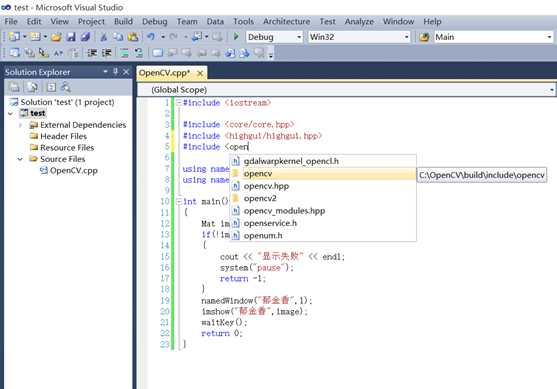Image resolution: width=557 pixels, height=389 pixels.
Task: Click the Undo arrow icon
Action: [151, 37]
